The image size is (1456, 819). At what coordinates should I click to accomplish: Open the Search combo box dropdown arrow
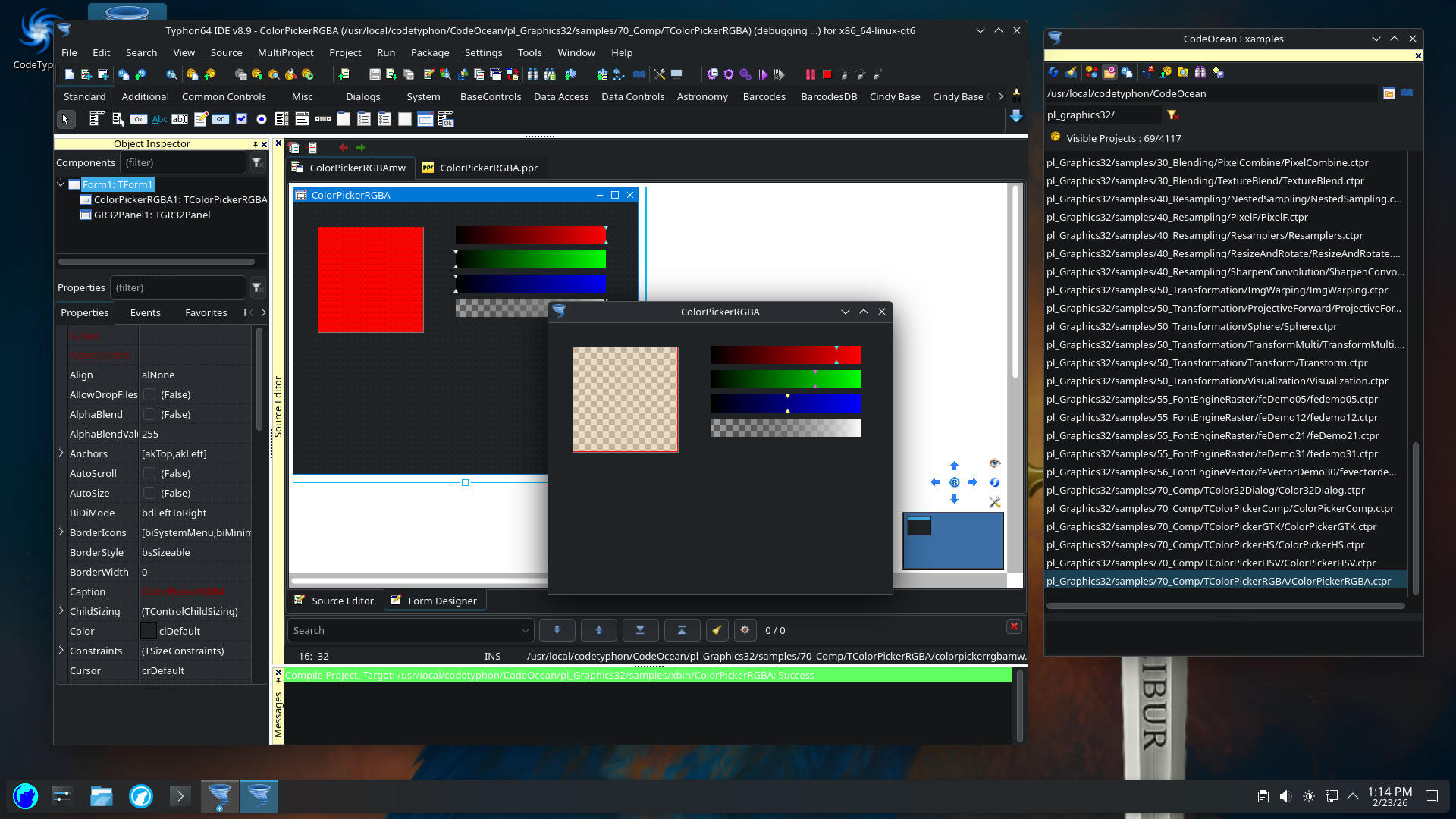525,630
